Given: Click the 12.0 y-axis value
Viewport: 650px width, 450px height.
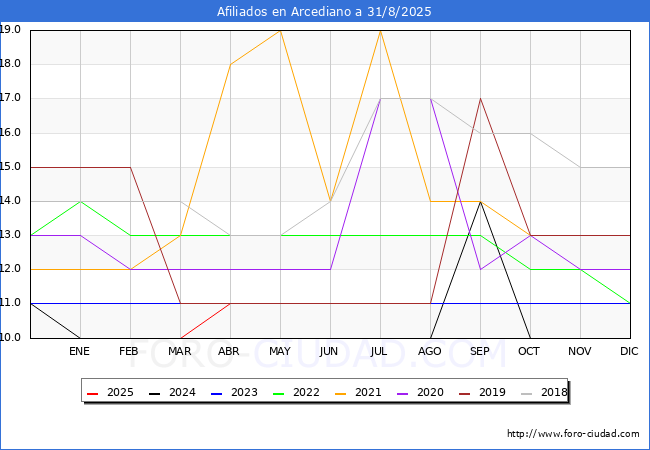Looking at the screenshot, I should pyautogui.click(x=10, y=269).
